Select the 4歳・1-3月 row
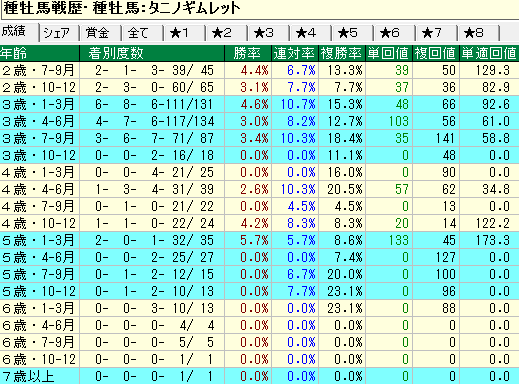The image size is (519, 384). pos(259,172)
